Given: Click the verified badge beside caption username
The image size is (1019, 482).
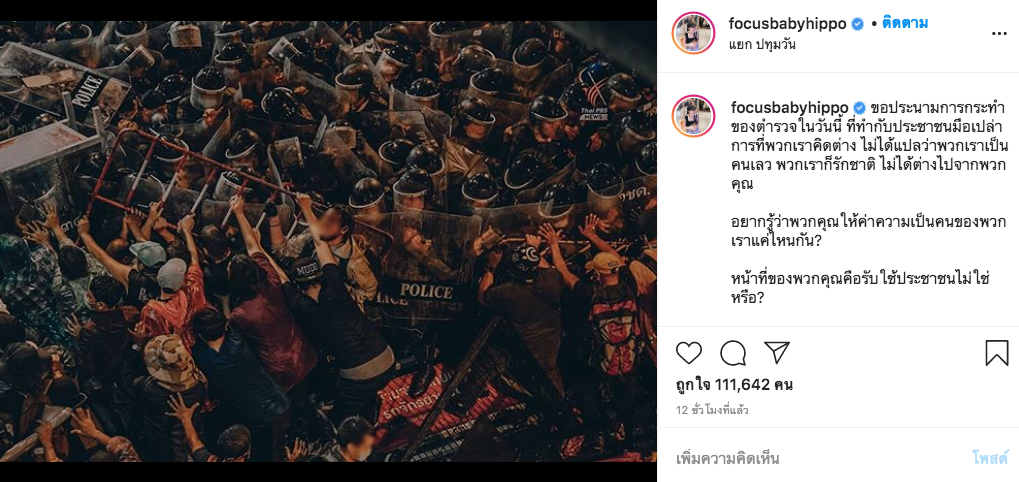Looking at the screenshot, I should pyautogui.click(x=860, y=108).
